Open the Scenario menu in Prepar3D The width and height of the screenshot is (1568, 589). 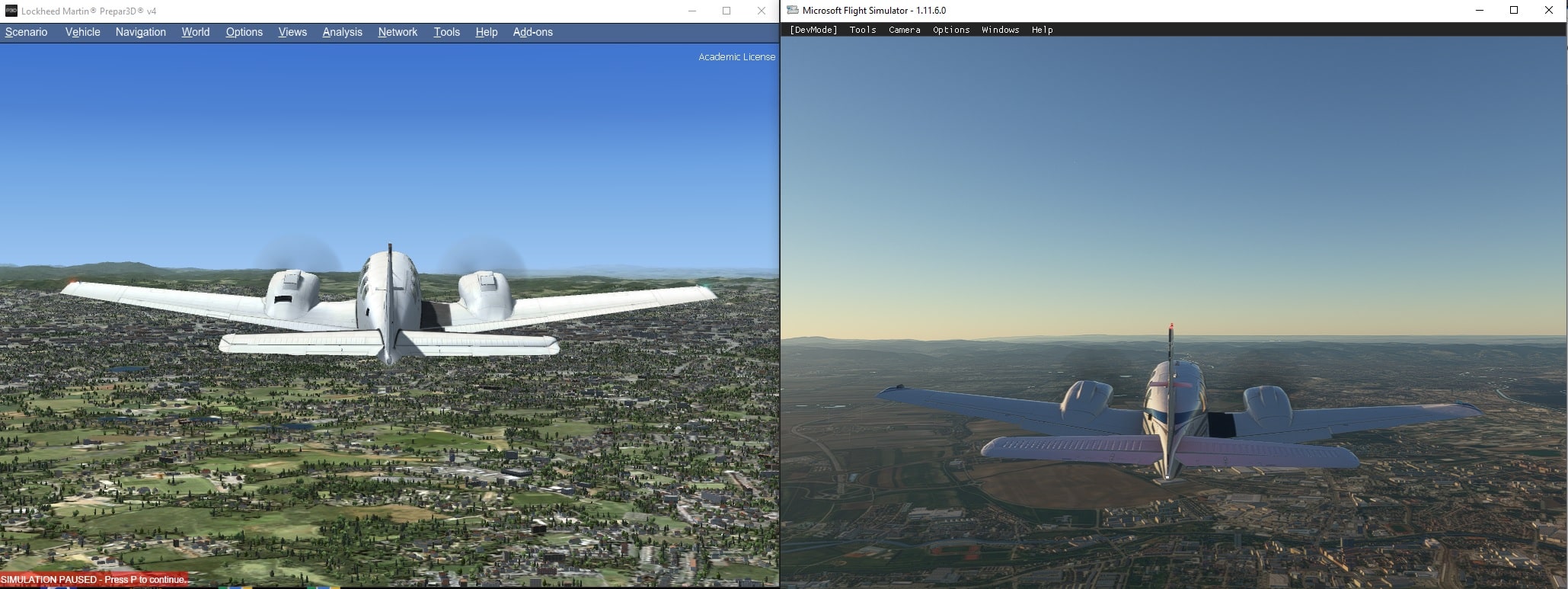click(27, 32)
